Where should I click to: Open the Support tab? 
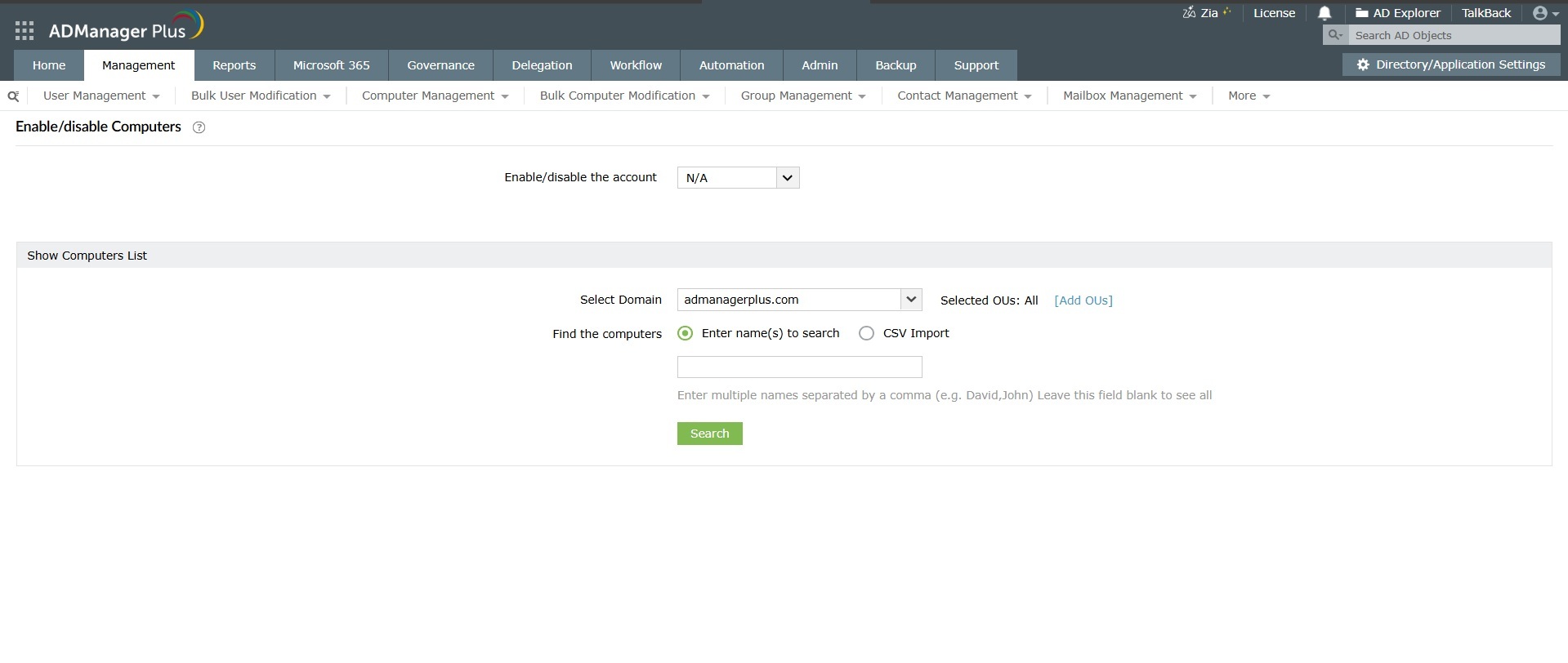[976, 65]
